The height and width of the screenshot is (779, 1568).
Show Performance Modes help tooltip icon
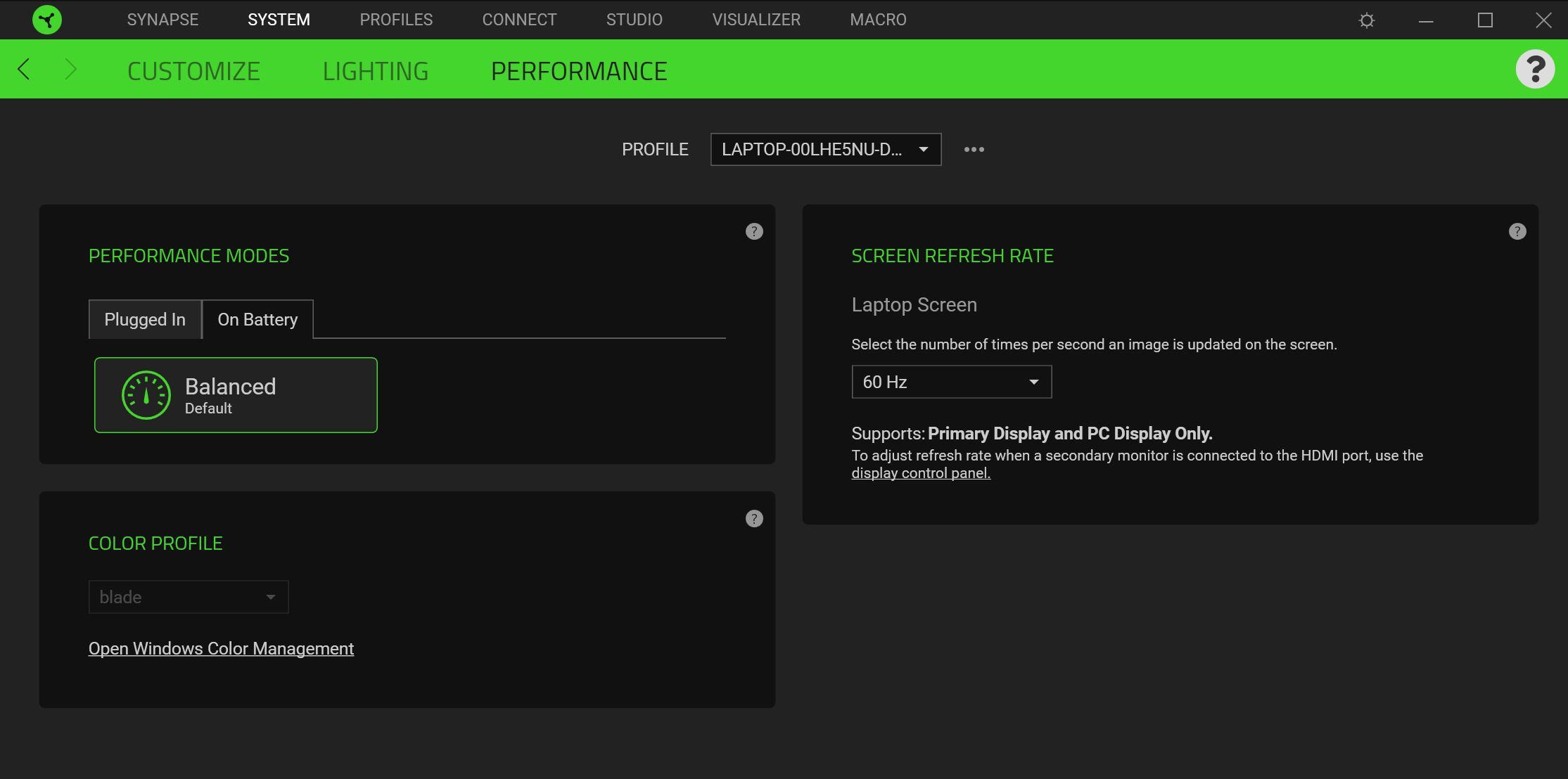[754, 231]
